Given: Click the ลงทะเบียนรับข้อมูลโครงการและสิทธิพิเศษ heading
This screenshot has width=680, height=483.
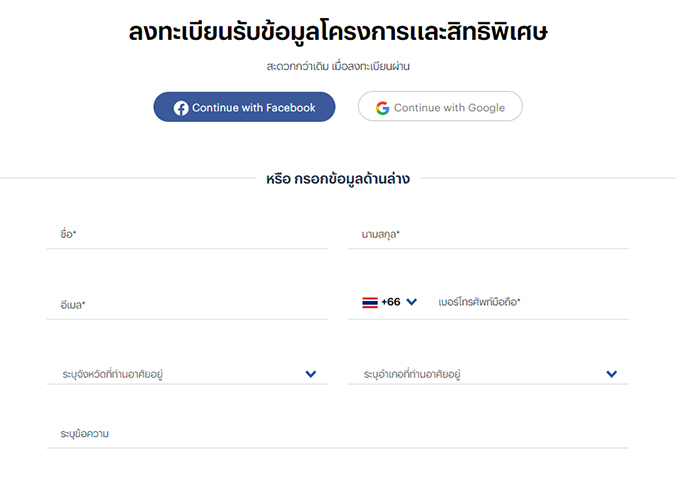Looking at the screenshot, I should coord(338,32).
